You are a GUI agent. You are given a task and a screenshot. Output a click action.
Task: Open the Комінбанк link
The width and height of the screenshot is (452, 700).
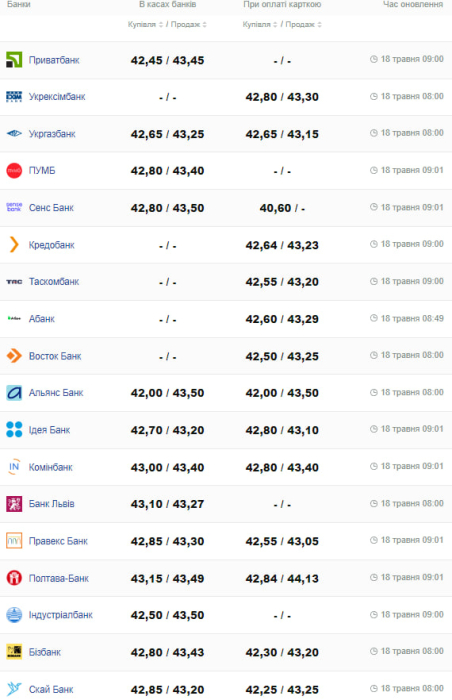tap(50, 467)
